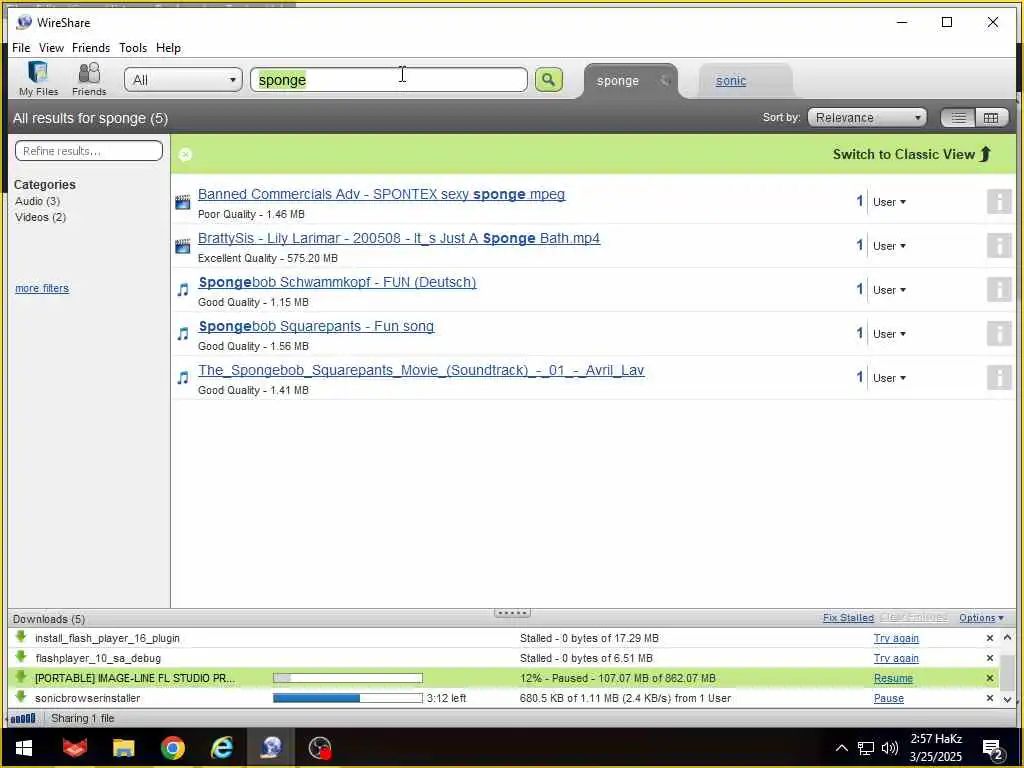Open Spongebob Squarepants Fun song link
Image resolution: width=1024 pixels, height=768 pixels.
point(316,326)
